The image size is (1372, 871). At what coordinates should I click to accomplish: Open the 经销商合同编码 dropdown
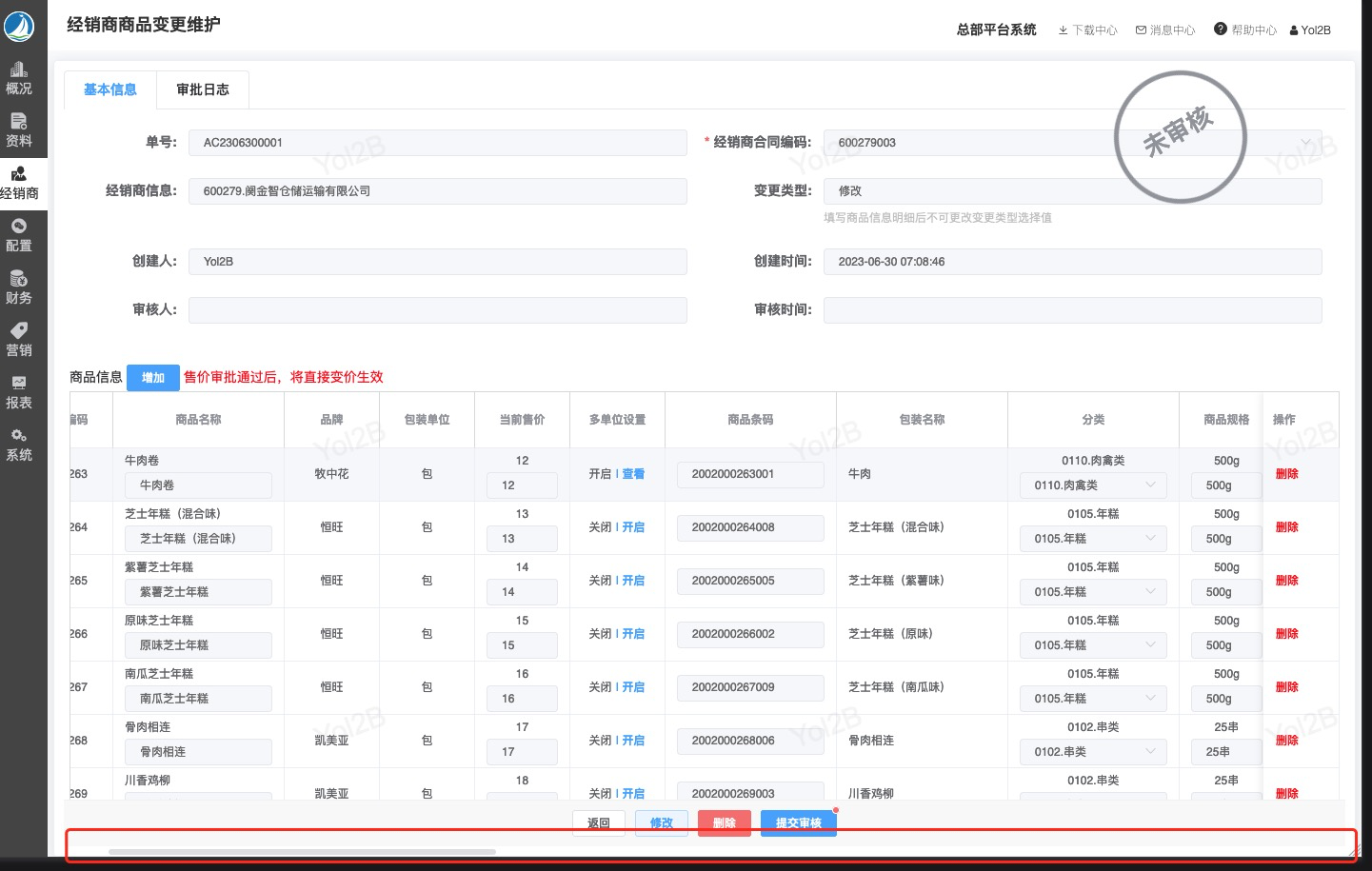(x=1072, y=143)
